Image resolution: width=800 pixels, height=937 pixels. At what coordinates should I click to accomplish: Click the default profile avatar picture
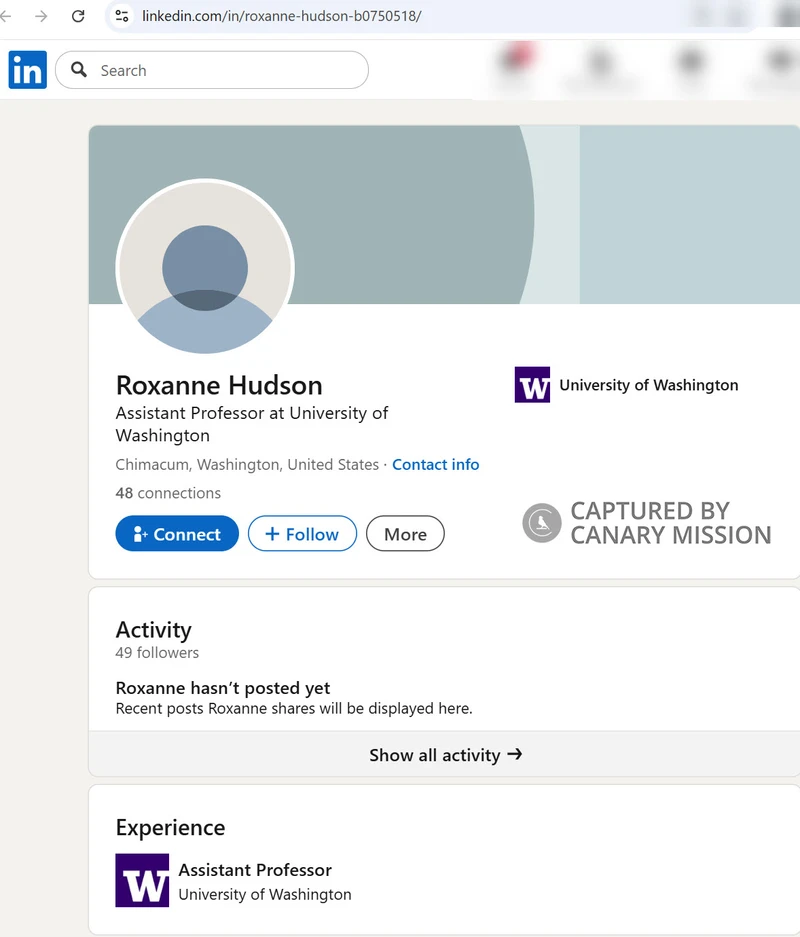(x=205, y=268)
